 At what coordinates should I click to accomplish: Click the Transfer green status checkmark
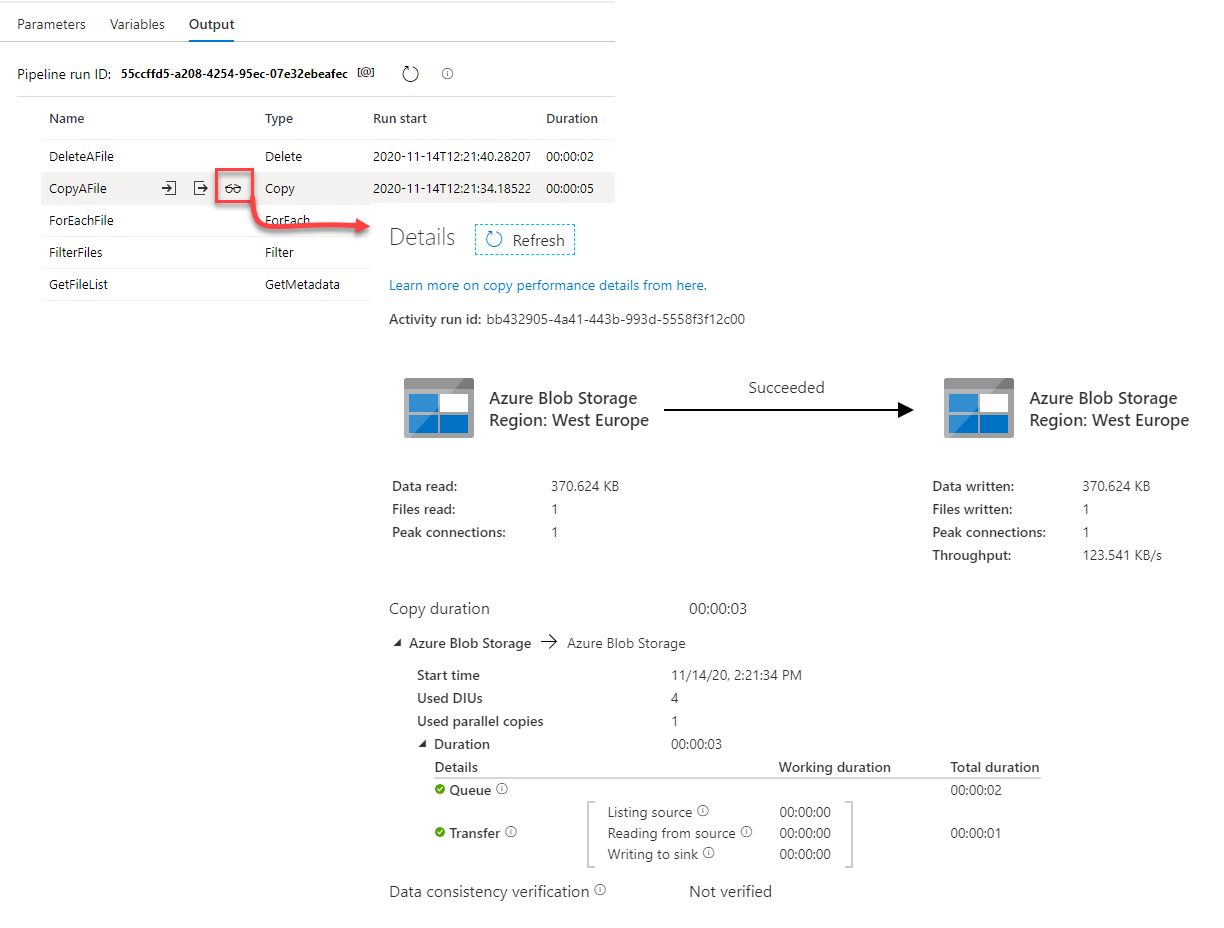440,833
